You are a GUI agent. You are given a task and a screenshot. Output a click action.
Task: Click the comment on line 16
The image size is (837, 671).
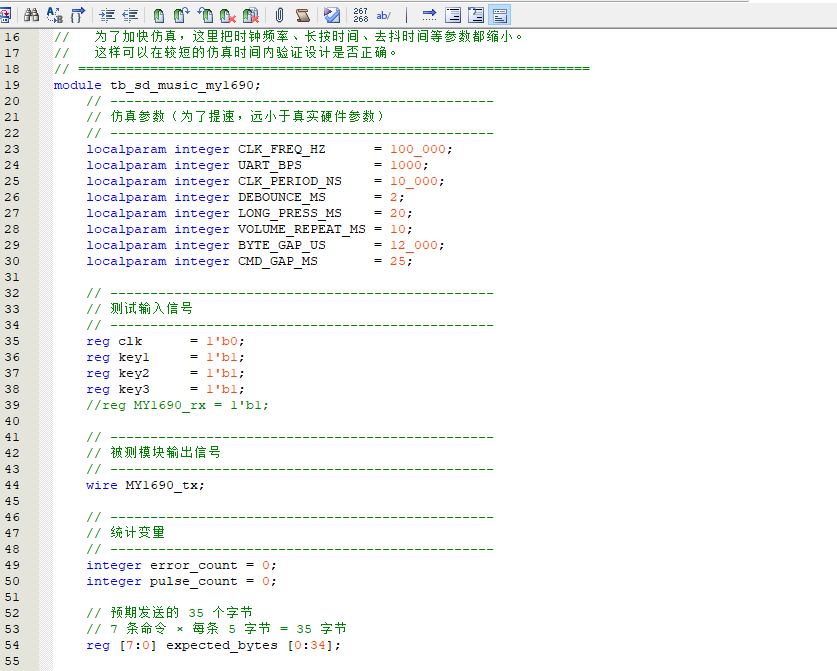[x=288, y=36]
